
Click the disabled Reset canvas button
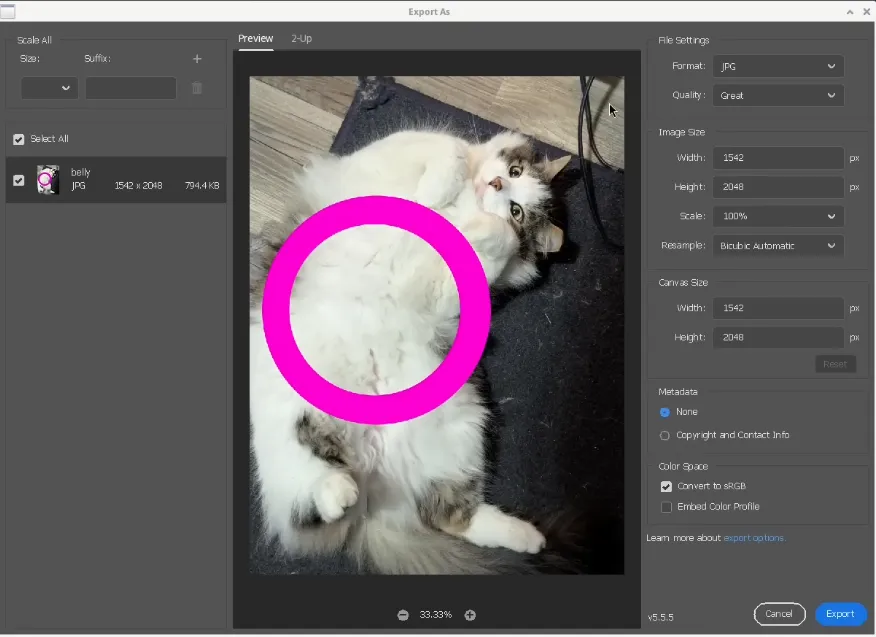[835, 364]
